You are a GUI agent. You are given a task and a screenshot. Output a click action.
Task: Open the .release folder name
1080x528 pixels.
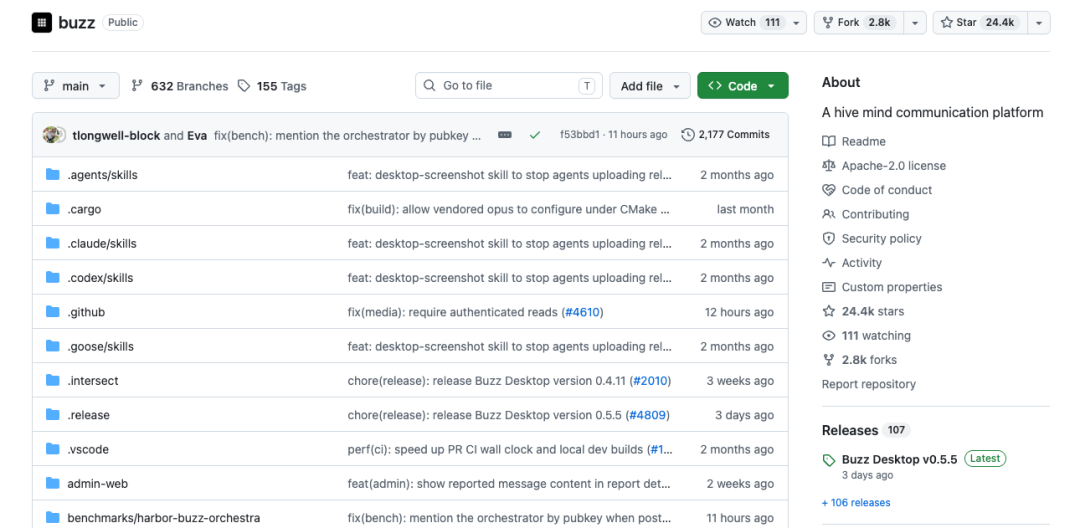point(88,415)
